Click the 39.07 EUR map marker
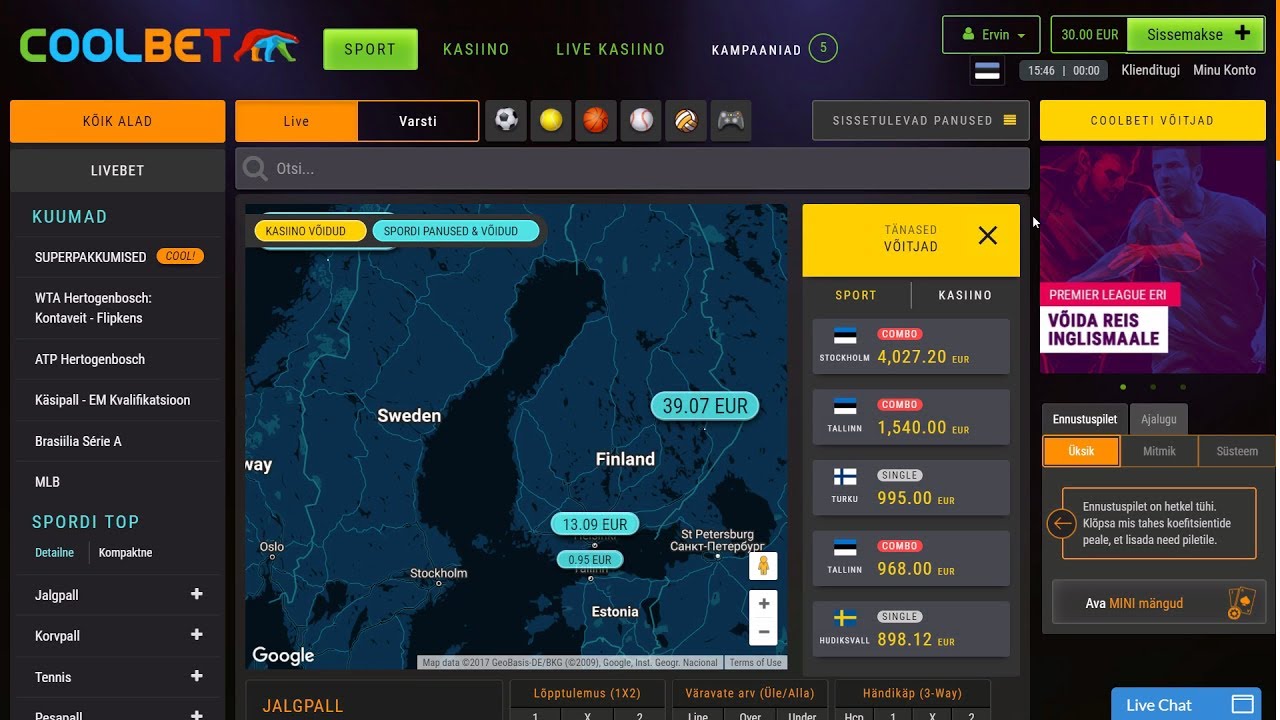Image resolution: width=1280 pixels, height=720 pixels. pos(705,406)
